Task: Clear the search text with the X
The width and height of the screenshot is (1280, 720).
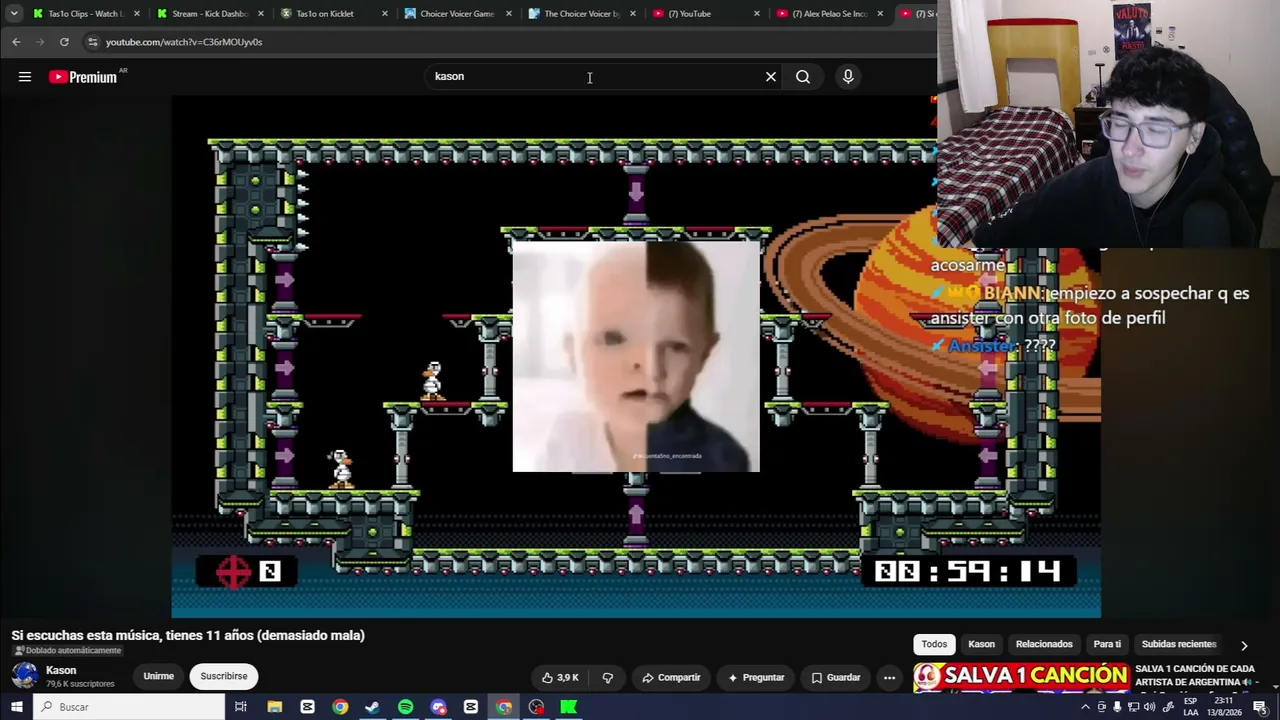Action: [x=771, y=77]
